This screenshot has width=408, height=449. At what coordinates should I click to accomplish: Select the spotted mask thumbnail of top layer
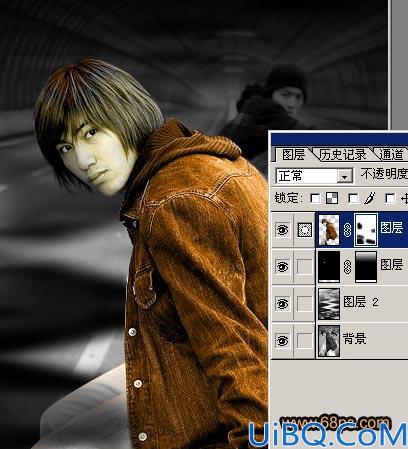tap(366, 230)
